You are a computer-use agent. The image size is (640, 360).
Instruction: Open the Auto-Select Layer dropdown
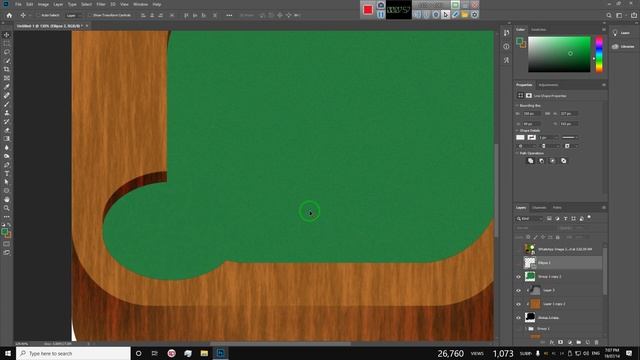pos(73,15)
